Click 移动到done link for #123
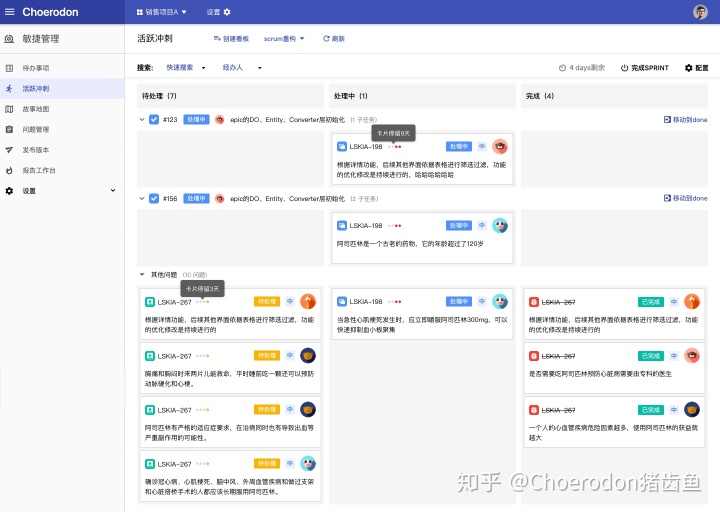Viewport: 720px width, 512px height. 686,119
